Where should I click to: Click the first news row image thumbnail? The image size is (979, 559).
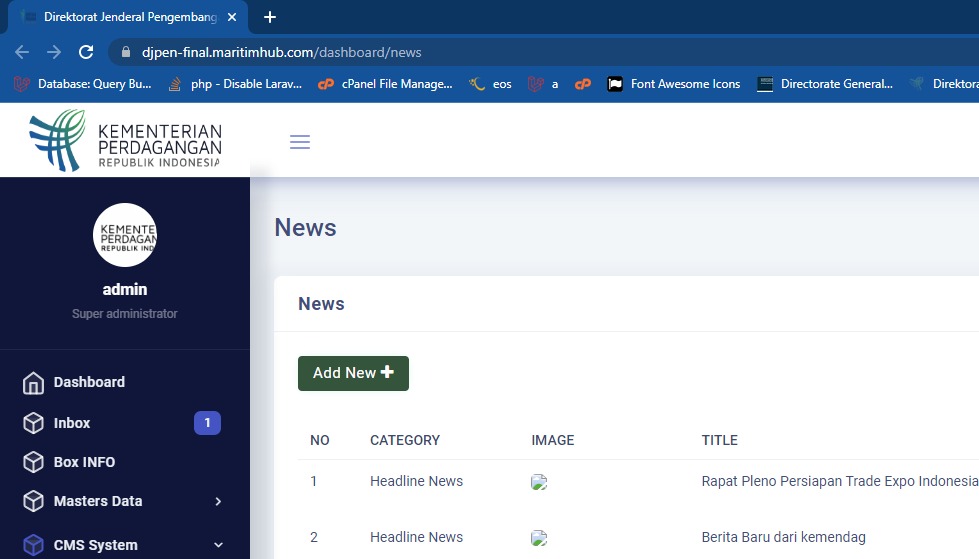point(539,482)
